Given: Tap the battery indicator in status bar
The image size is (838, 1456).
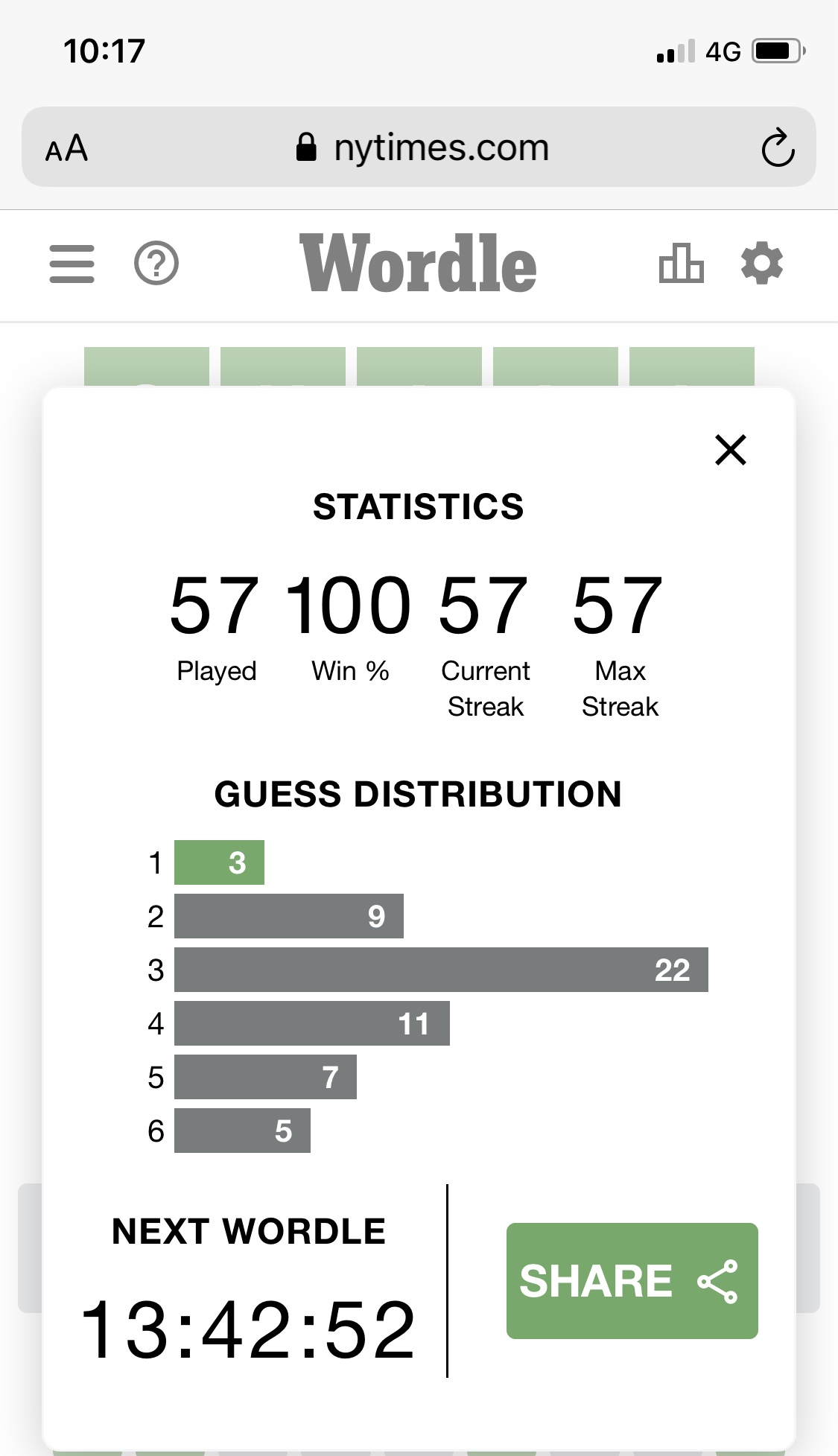Looking at the screenshot, I should (778, 51).
